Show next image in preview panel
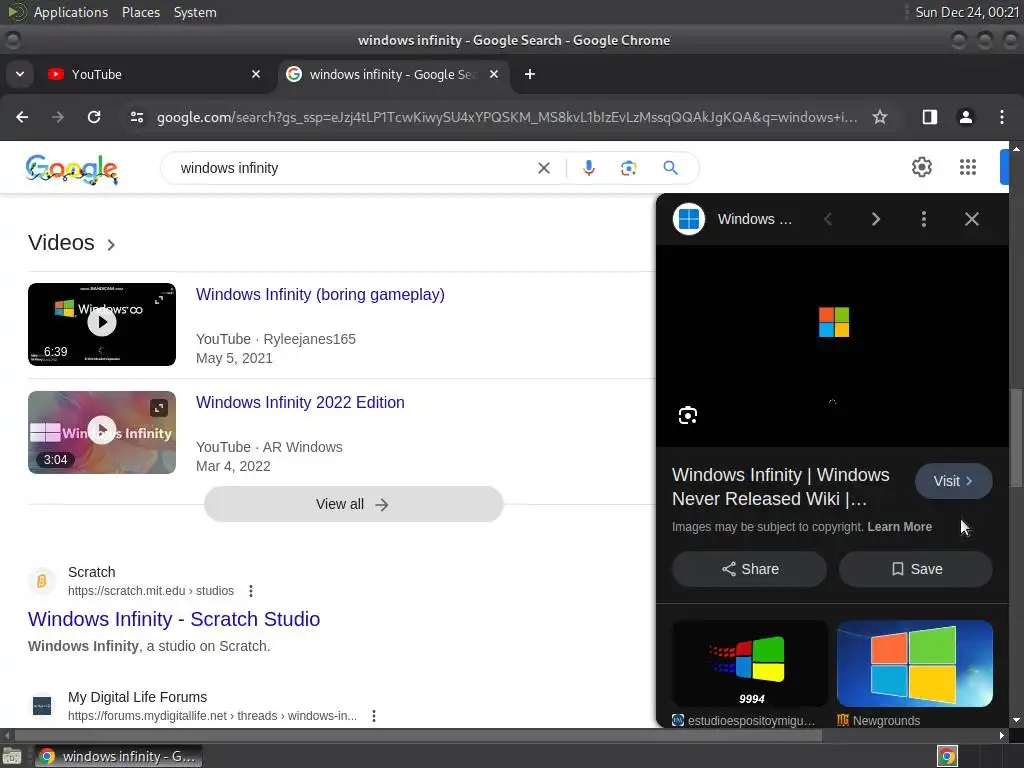 click(x=876, y=219)
